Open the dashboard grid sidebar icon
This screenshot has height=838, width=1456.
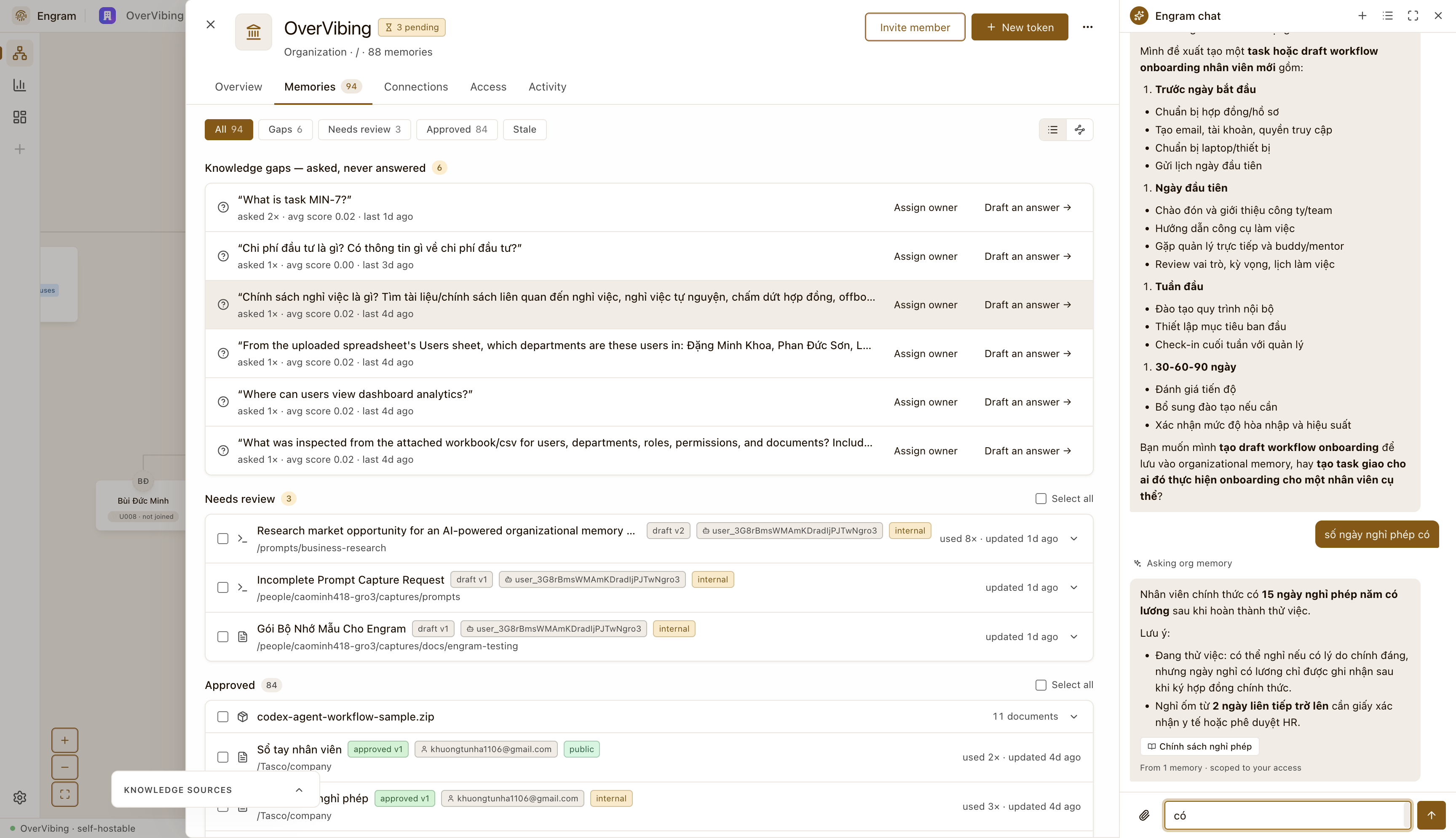pos(19,117)
